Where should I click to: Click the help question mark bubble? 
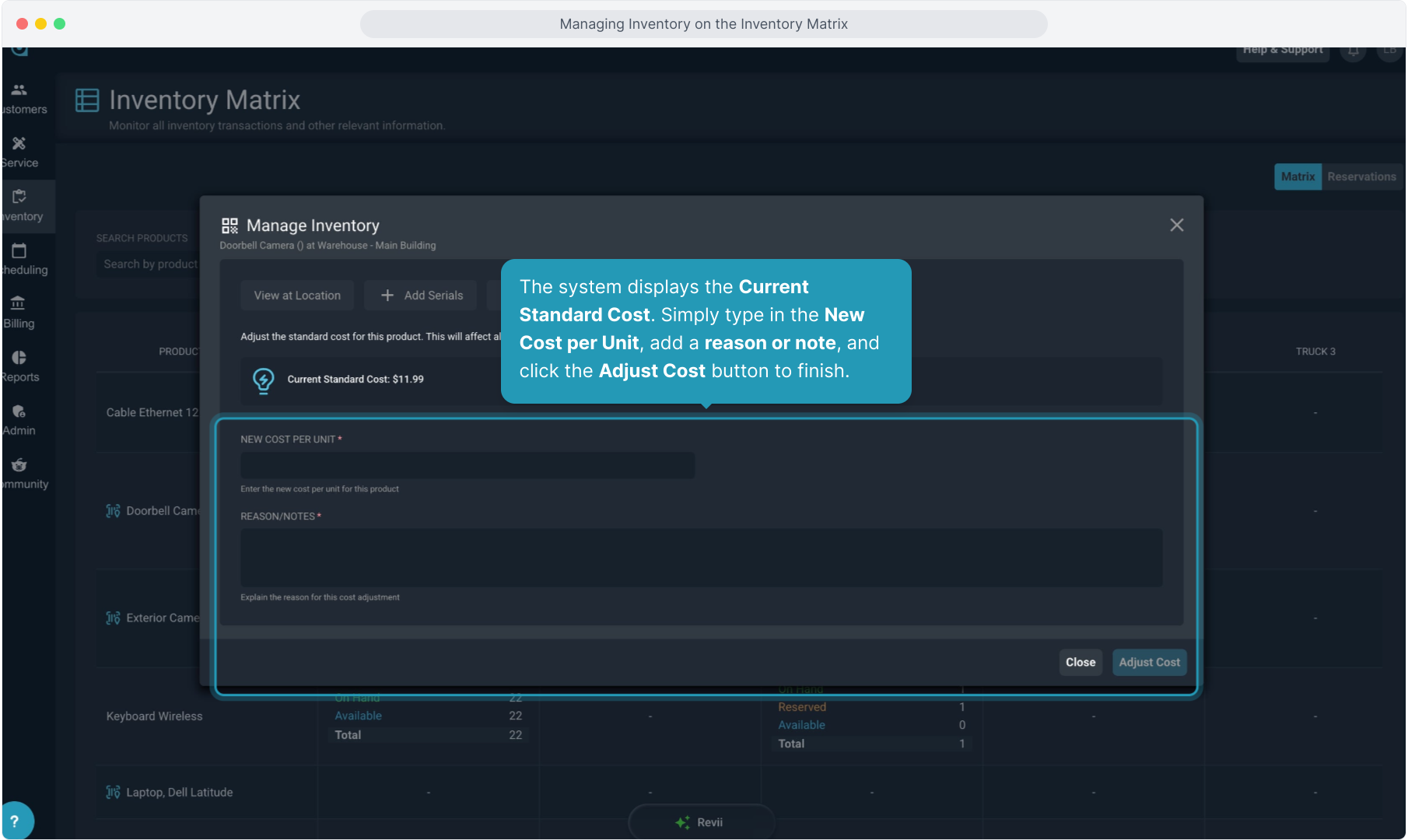tap(15, 821)
